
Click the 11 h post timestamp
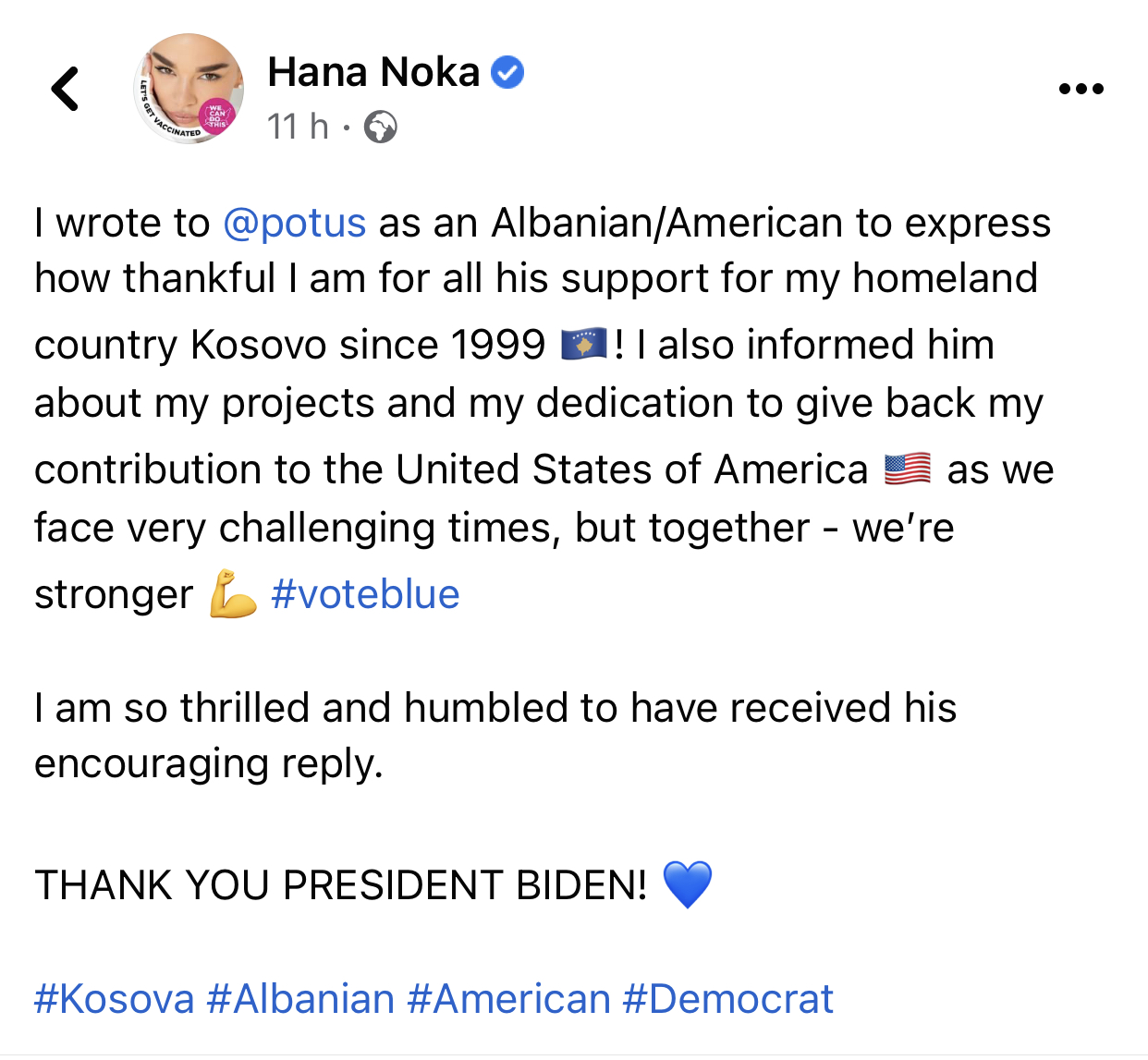coord(297,127)
